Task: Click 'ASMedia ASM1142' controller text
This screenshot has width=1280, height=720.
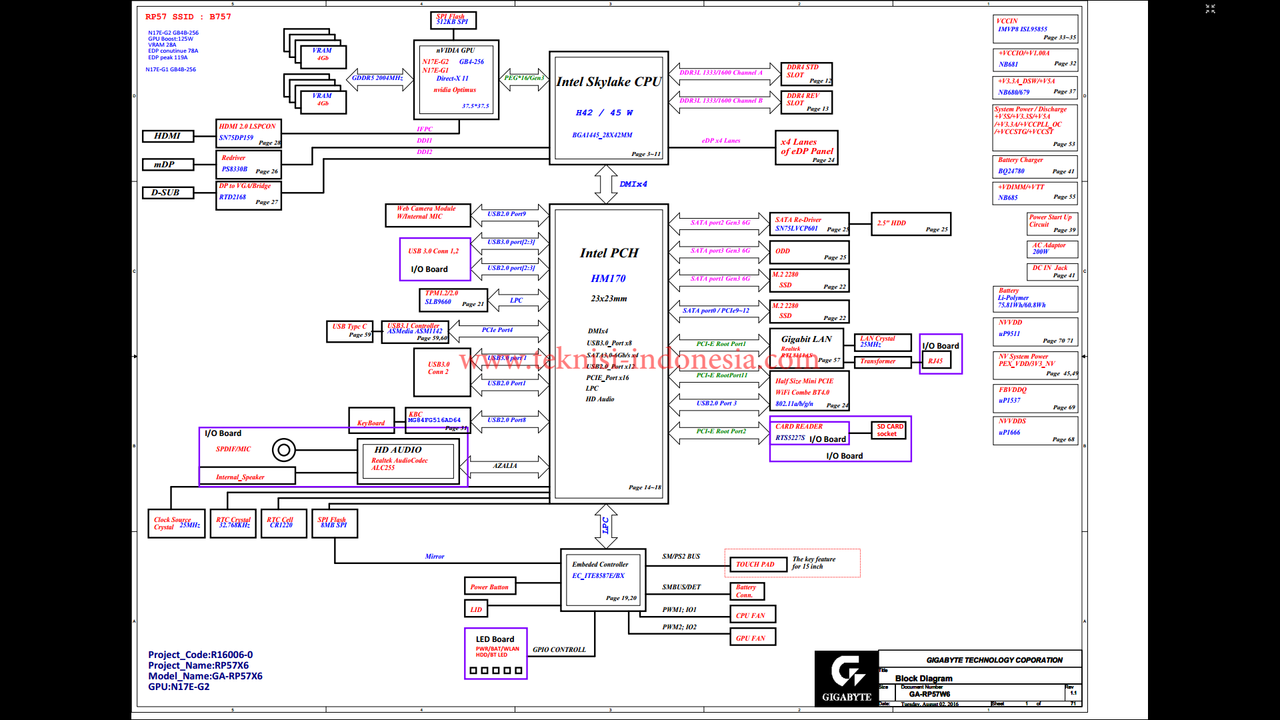Action: pos(420,334)
